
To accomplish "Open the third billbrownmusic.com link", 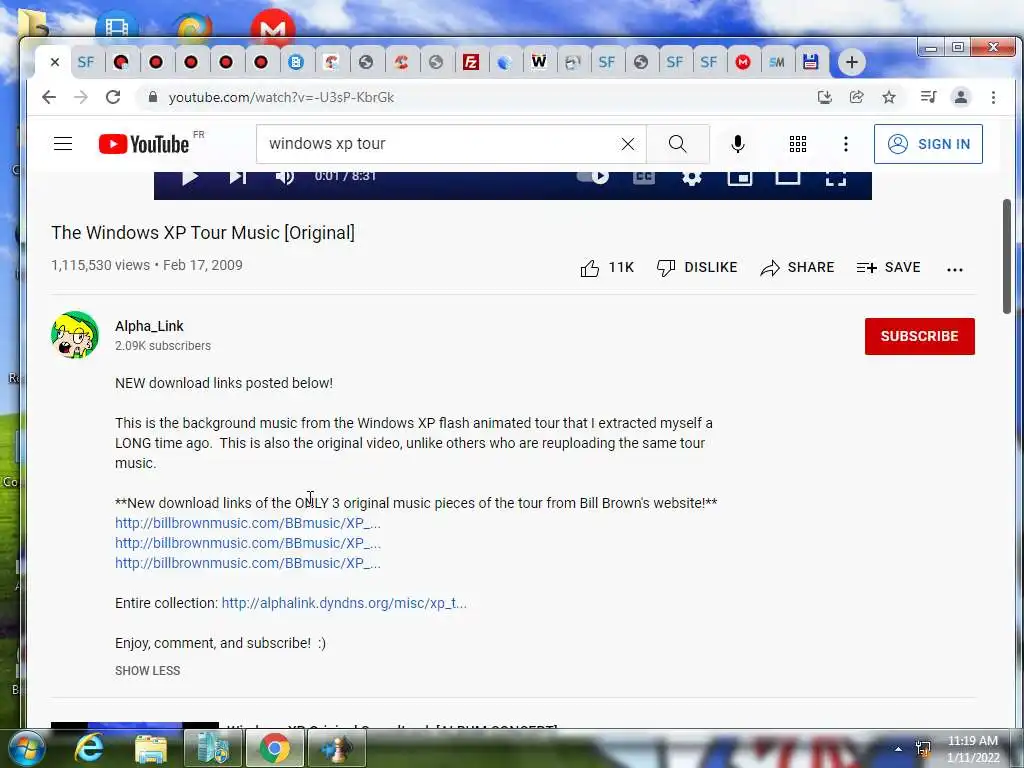I will [248, 563].
